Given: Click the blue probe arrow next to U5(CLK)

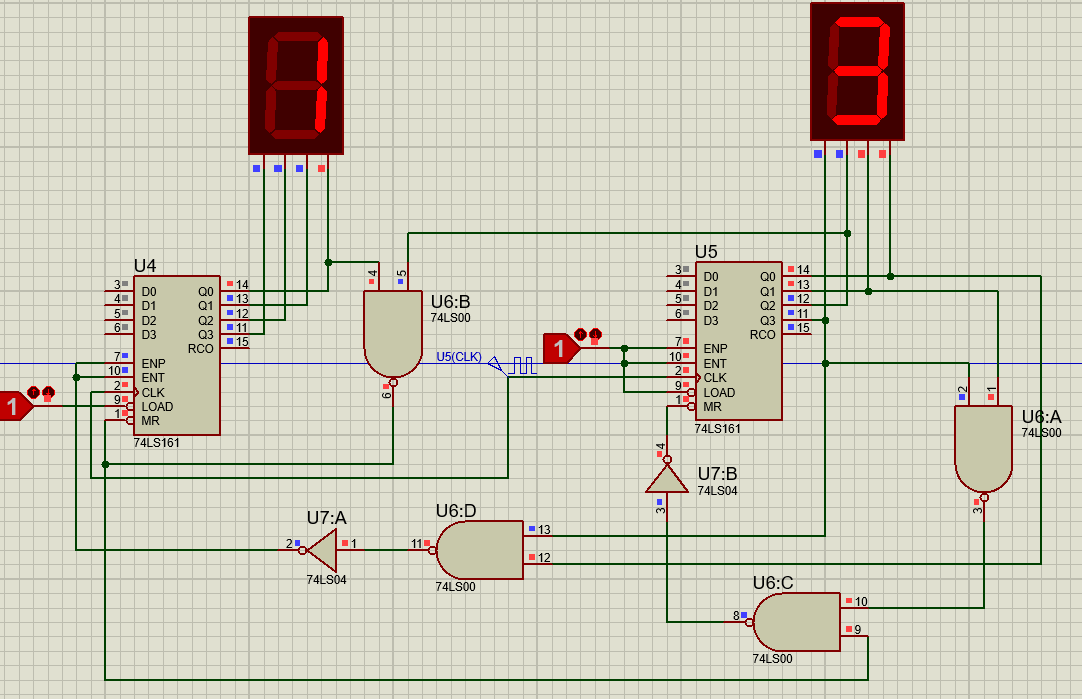Looking at the screenshot, I should tap(495, 363).
